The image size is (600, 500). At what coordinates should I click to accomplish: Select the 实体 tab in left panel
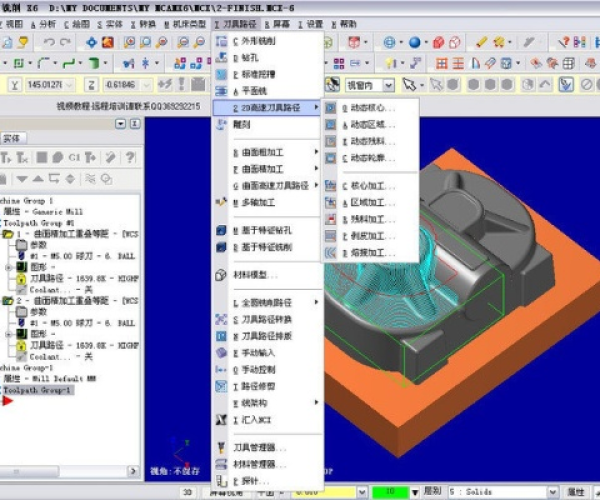click(x=13, y=139)
